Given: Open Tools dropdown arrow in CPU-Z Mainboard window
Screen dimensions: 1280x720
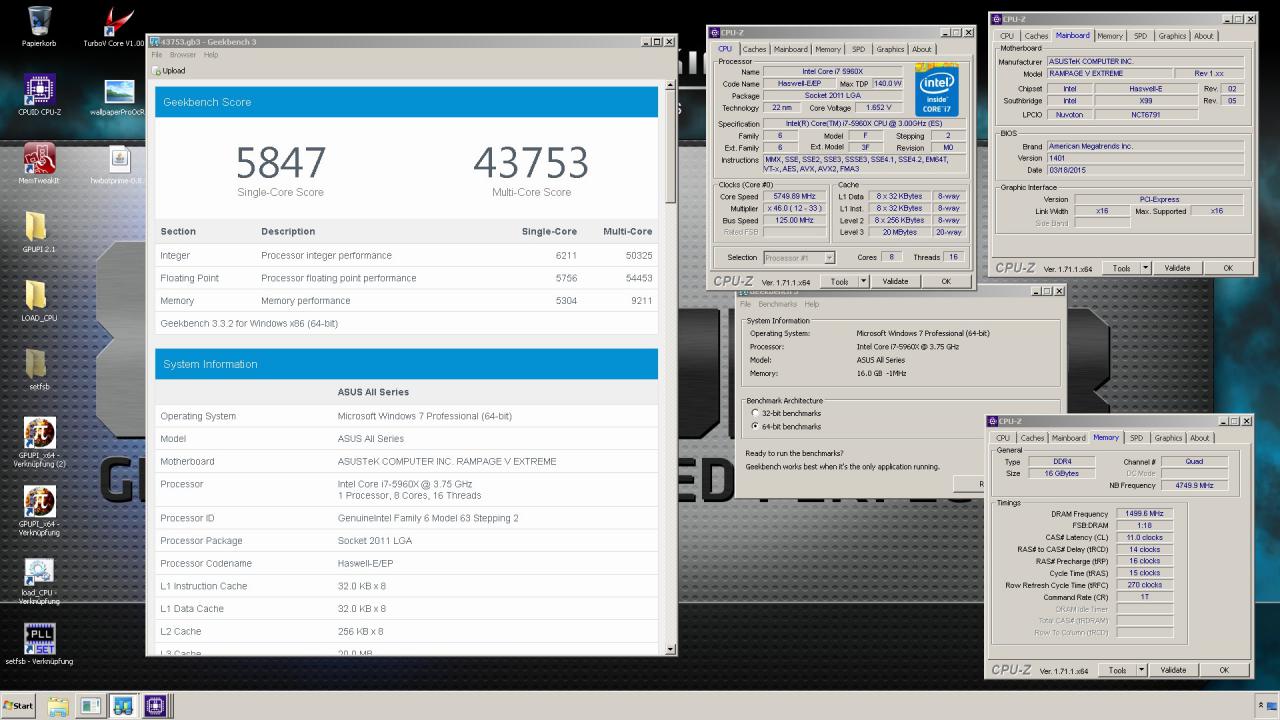Looking at the screenshot, I should (x=1145, y=268).
